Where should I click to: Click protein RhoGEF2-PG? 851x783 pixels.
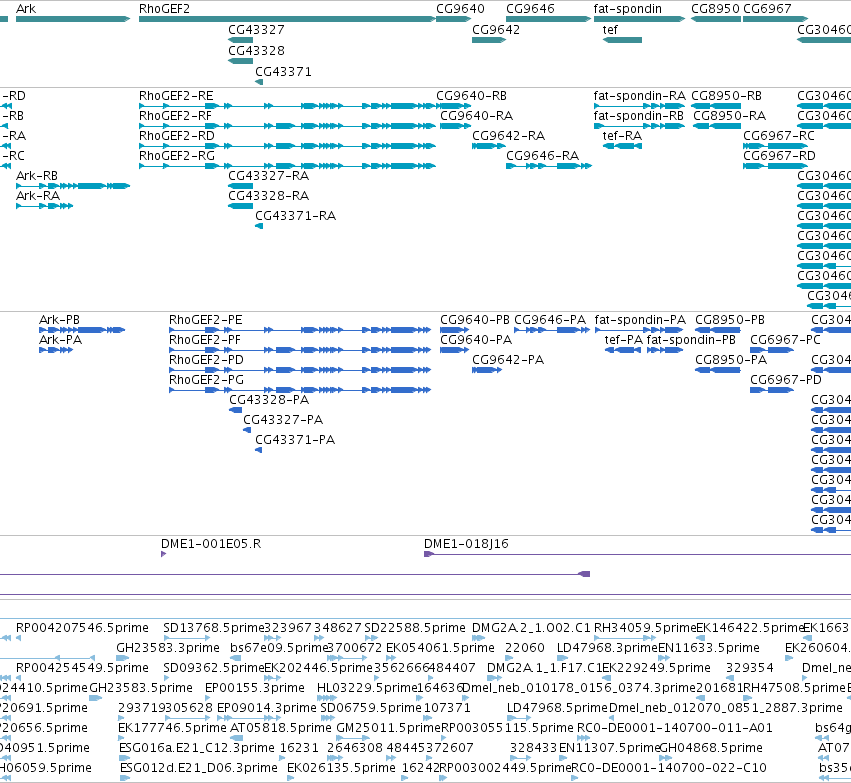pos(300,390)
